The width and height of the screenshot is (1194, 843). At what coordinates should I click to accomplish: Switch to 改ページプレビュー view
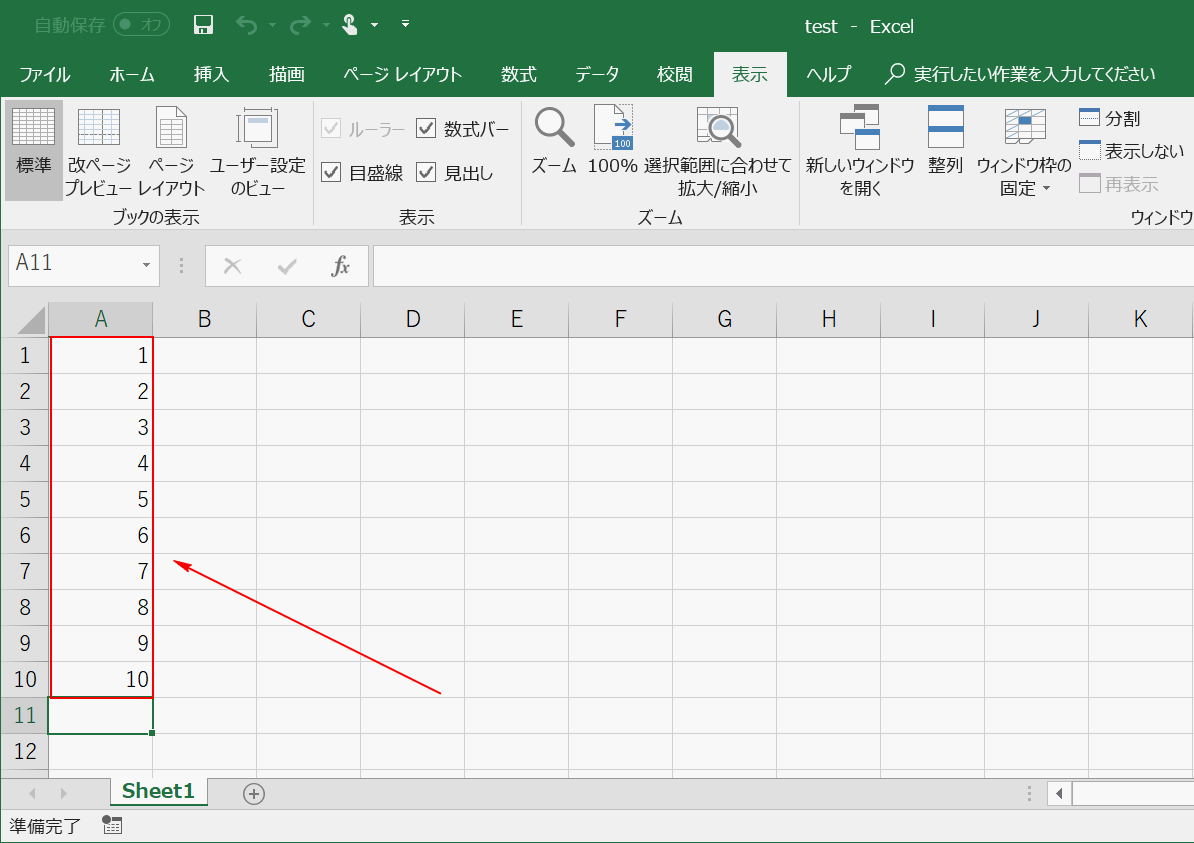tap(99, 151)
